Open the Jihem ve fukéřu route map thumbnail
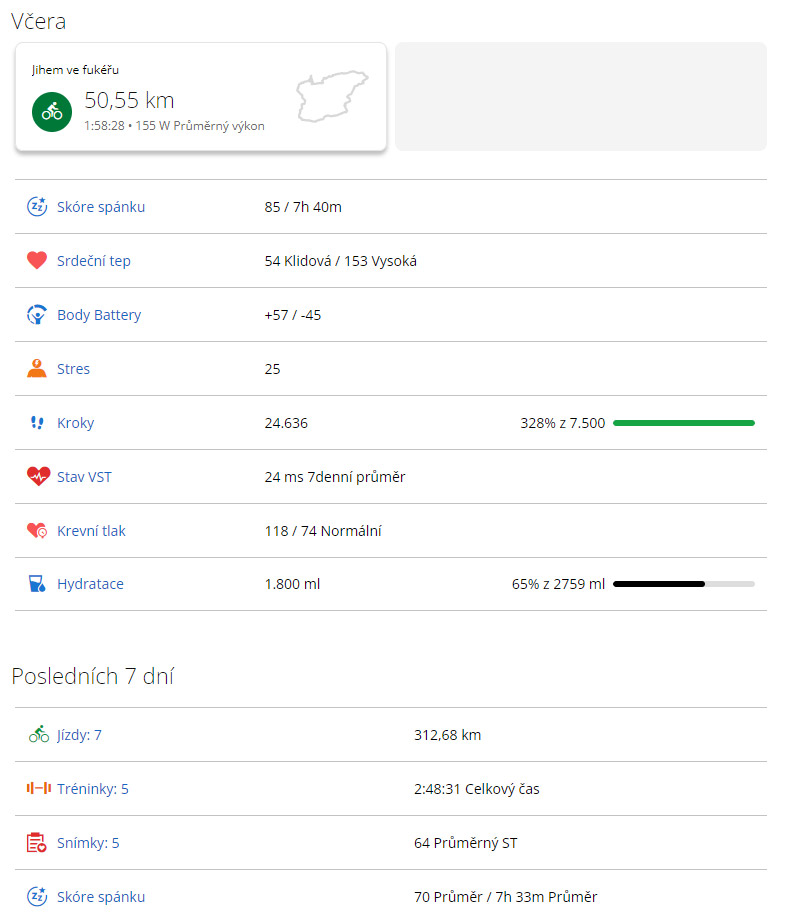The width and height of the screenshot is (792, 923). (332, 97)
